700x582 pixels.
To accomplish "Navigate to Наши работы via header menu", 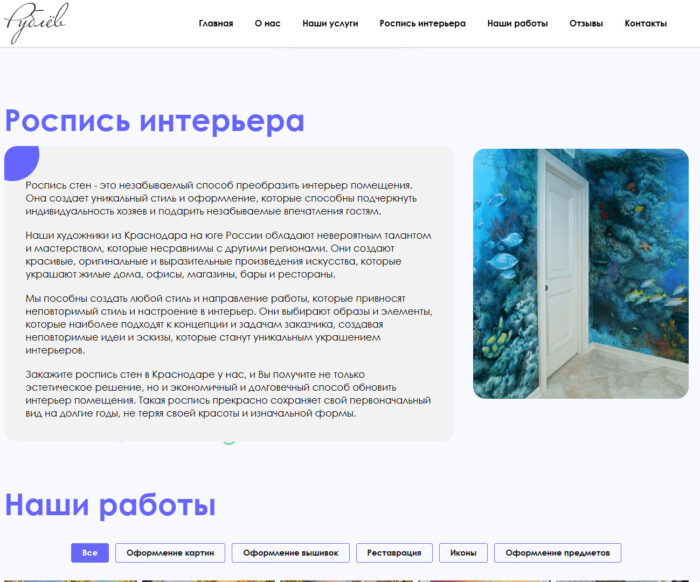I will tap(517, 23).
